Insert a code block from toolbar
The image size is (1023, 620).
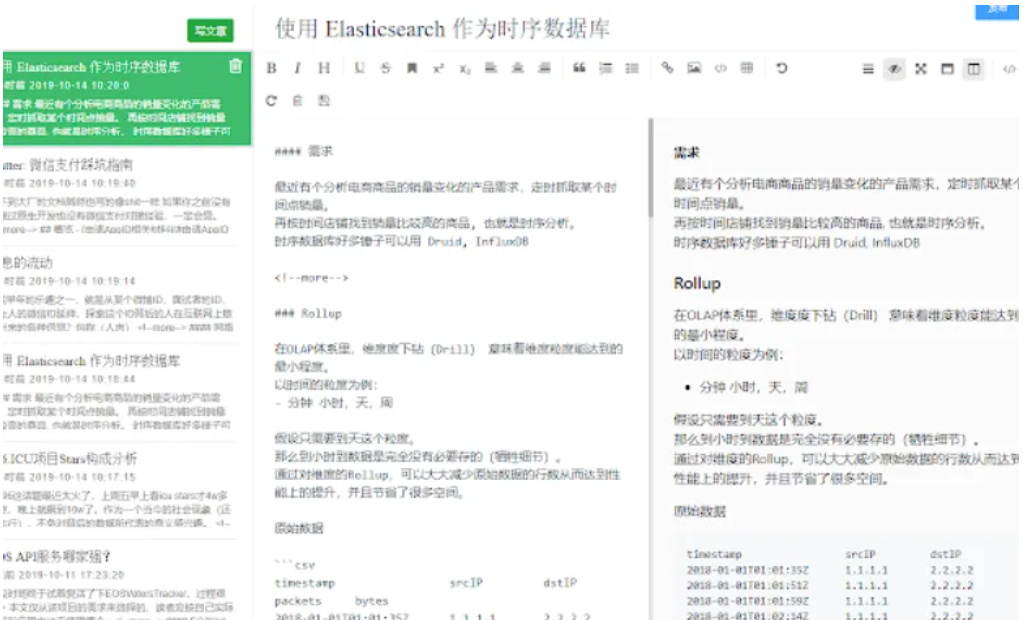point(720,68)
